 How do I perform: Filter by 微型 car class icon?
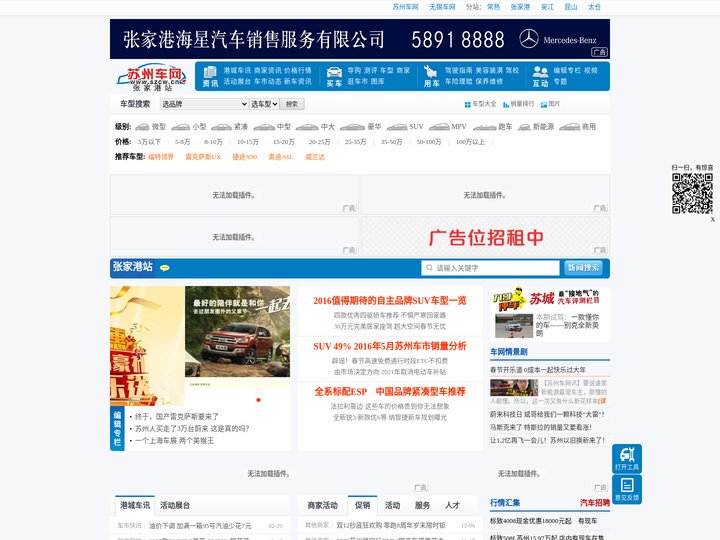(x=142, y=127)
